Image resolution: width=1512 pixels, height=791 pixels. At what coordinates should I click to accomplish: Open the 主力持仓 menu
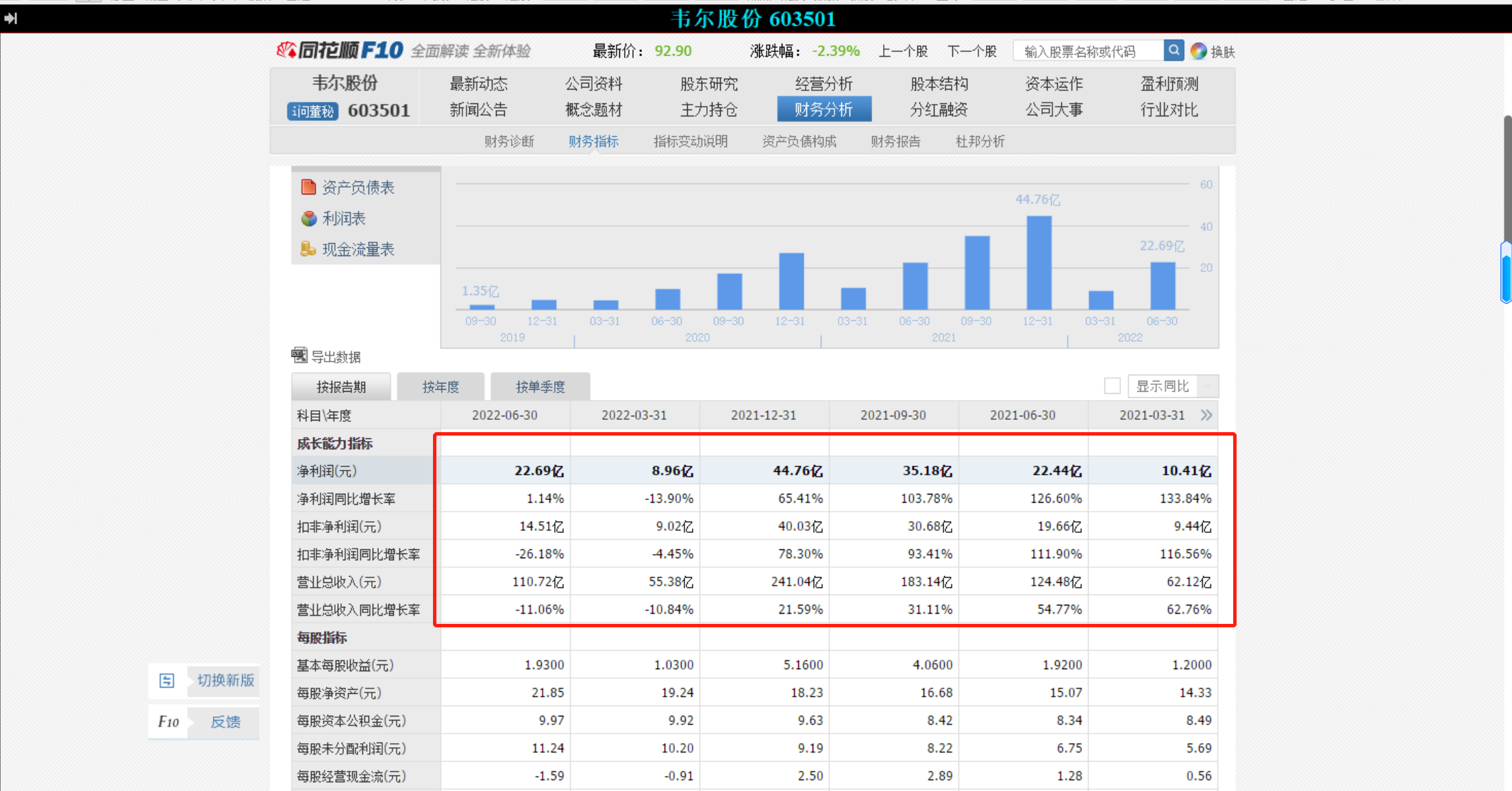[709, 110]
